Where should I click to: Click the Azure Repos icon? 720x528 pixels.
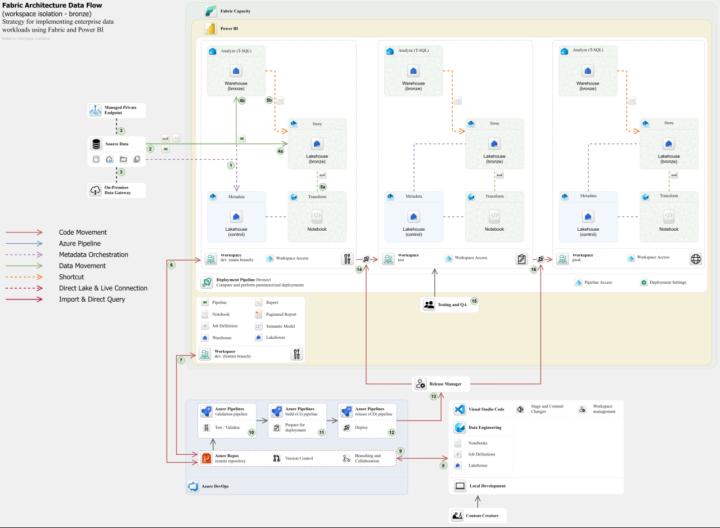point(206,458)
